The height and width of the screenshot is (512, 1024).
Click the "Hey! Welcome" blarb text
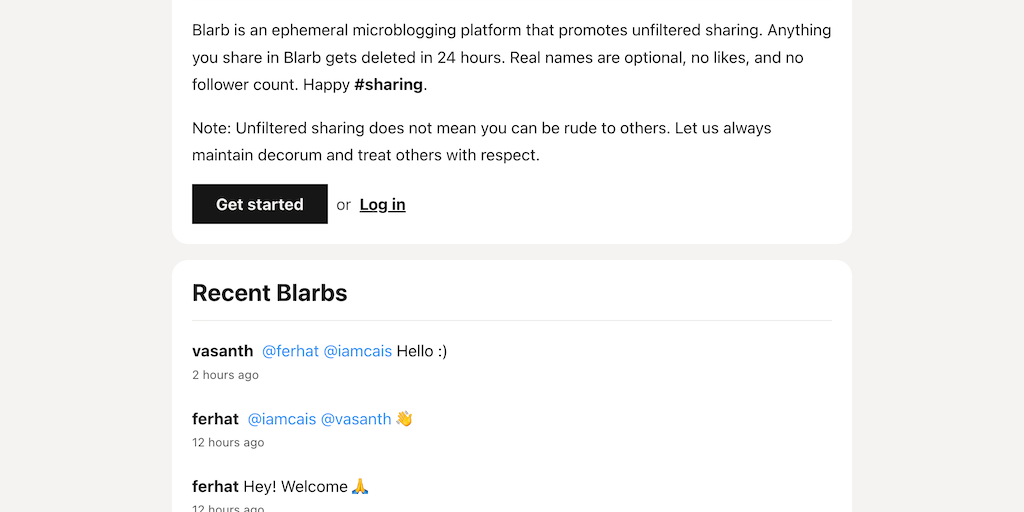[295, 487]
